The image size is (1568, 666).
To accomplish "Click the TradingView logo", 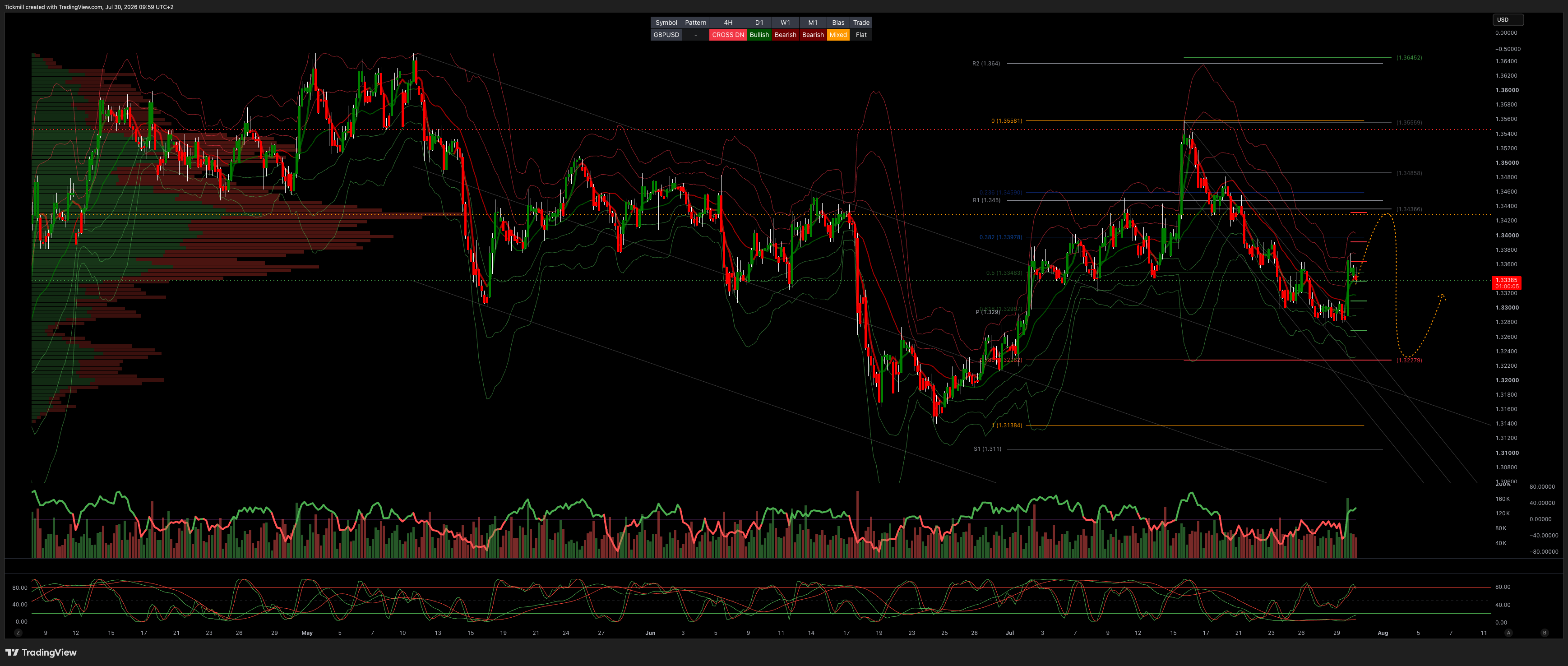I will pyautogui.click(x=41, y=652).
